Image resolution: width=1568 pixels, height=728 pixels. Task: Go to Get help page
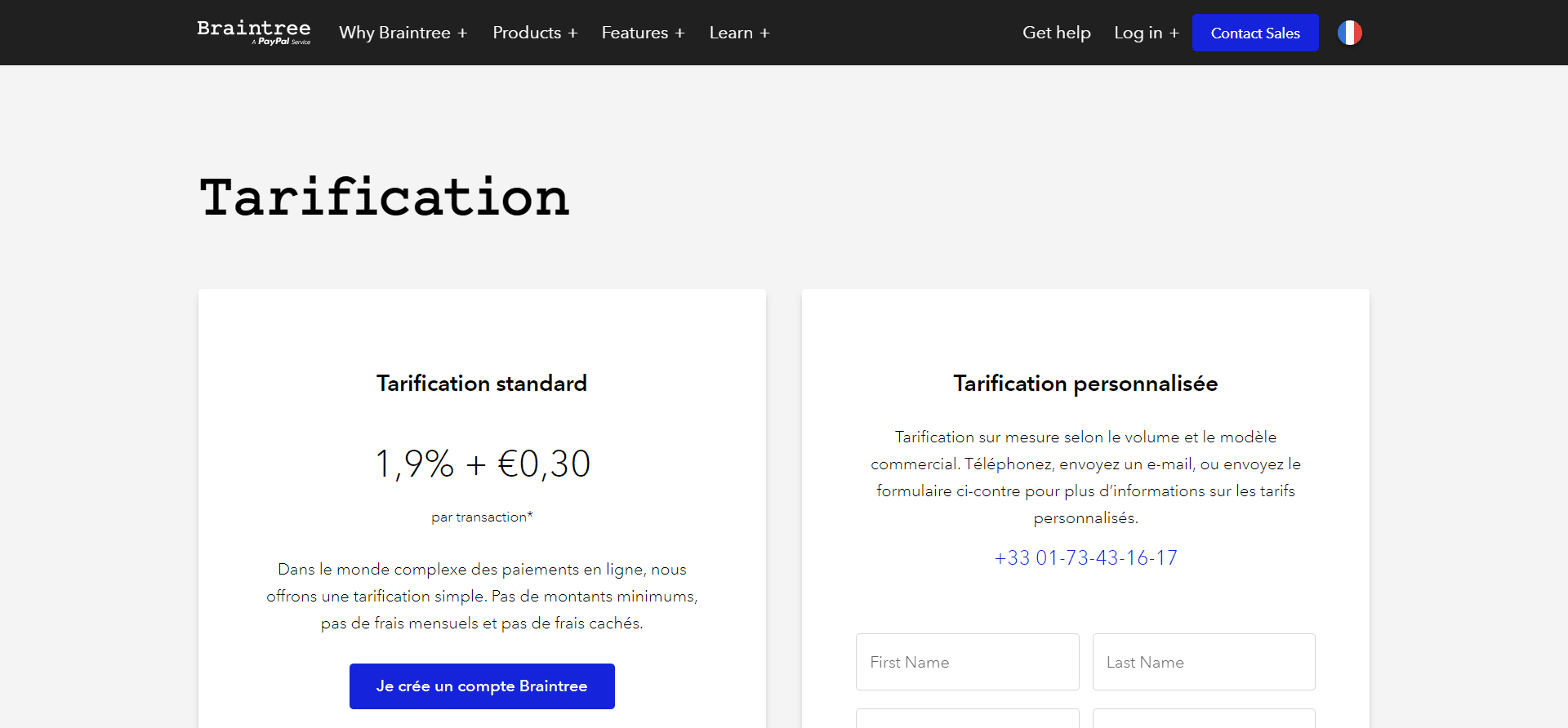click(x=1056, y=33)
